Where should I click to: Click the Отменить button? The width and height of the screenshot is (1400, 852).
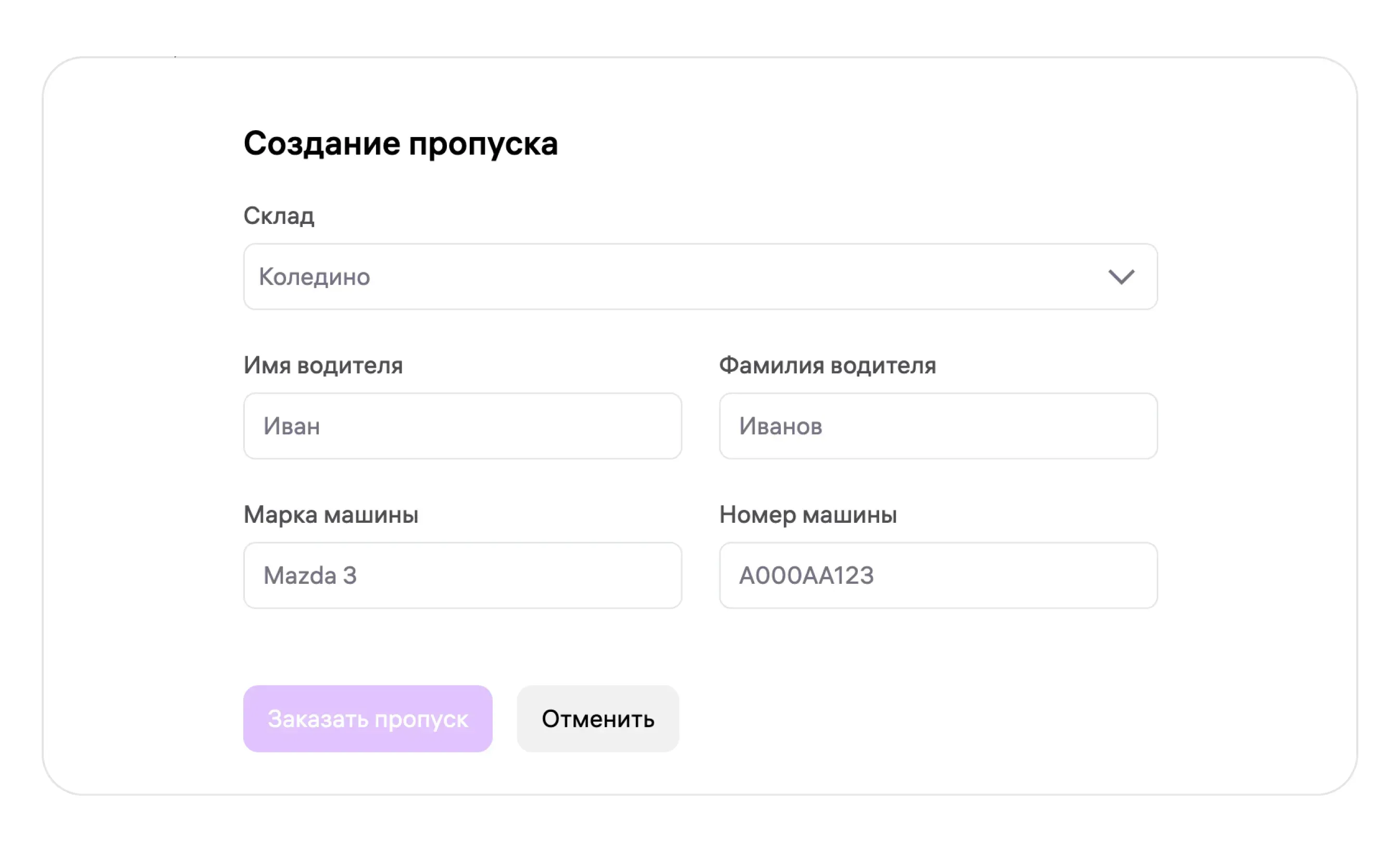(598, 719)
